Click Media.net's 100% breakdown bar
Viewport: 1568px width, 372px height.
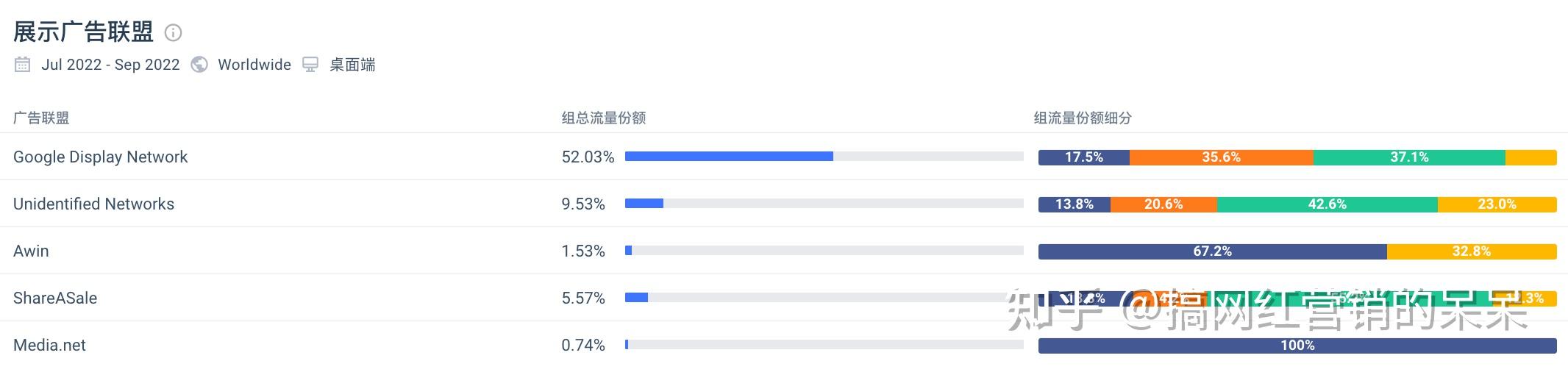coord(1297,346)
